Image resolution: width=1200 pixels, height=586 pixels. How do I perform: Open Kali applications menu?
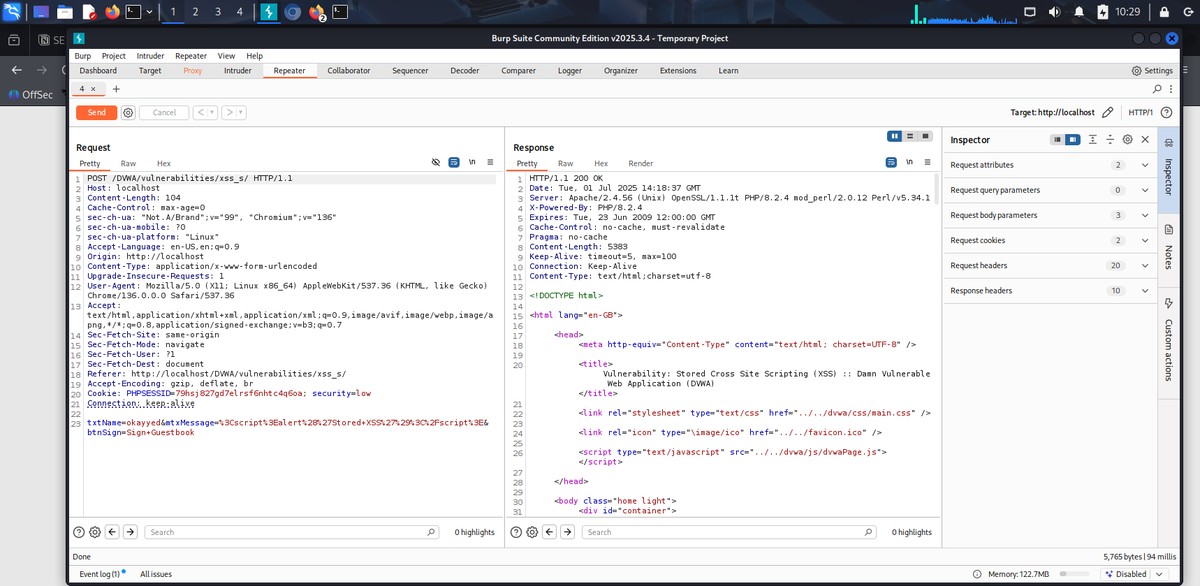tap(13, 12)
